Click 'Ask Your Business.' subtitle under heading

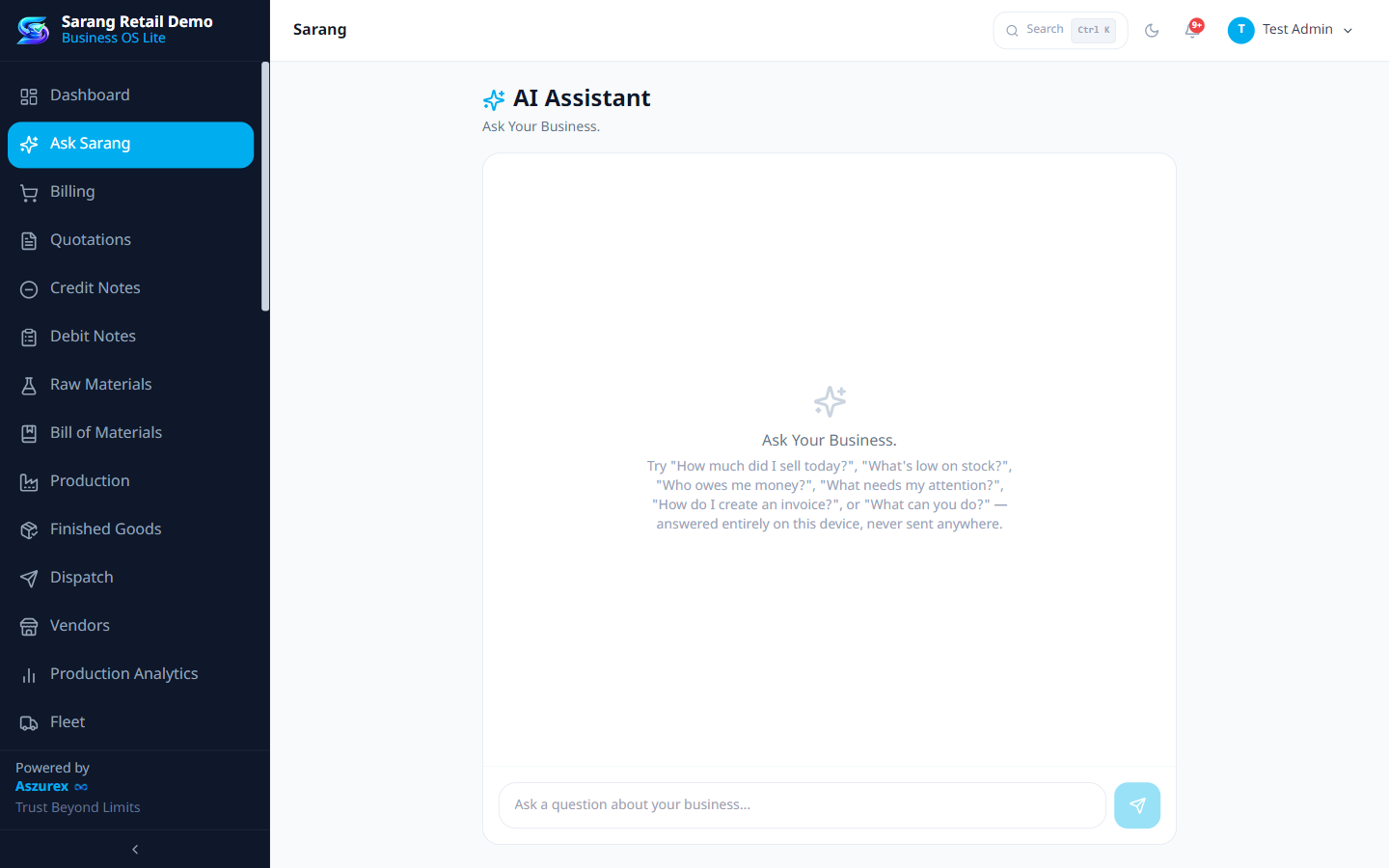[541, 127]
